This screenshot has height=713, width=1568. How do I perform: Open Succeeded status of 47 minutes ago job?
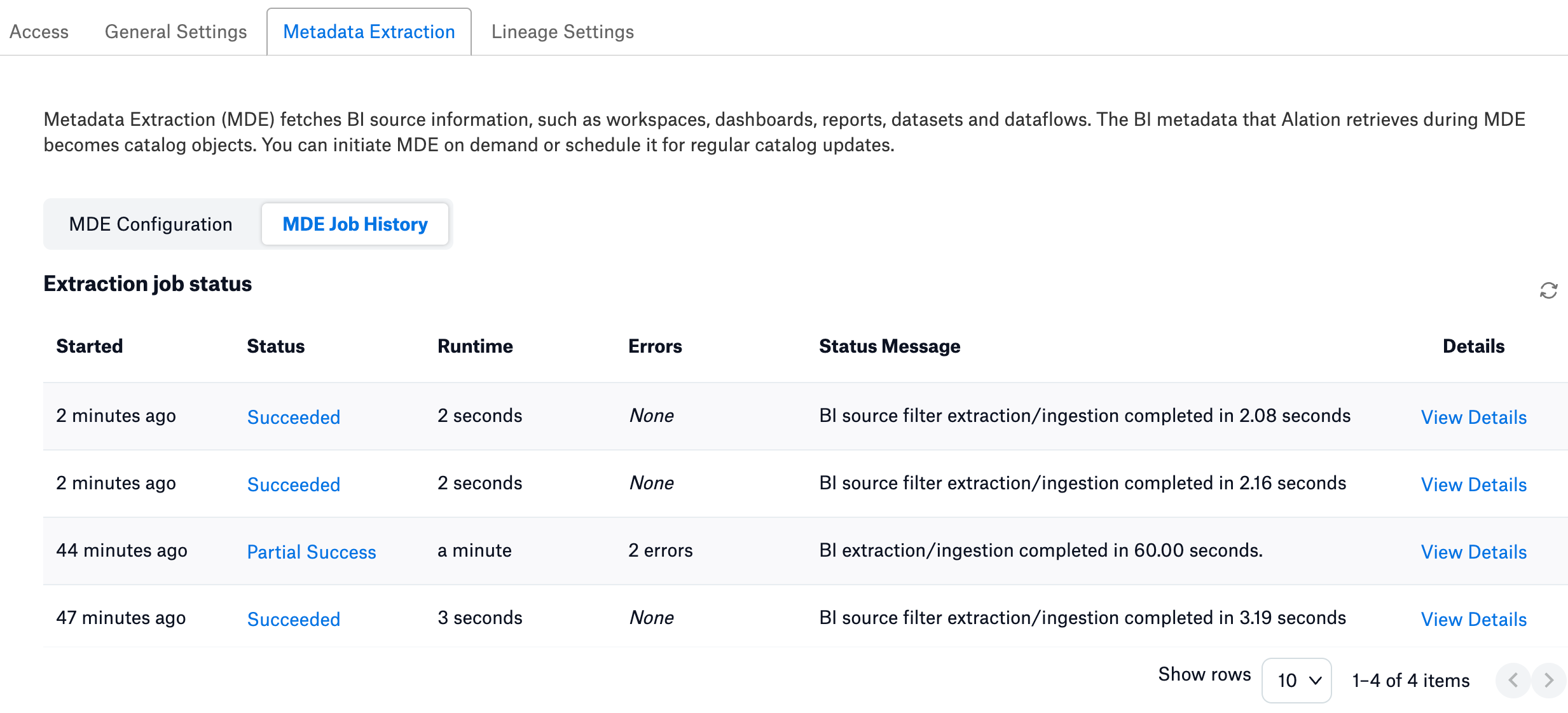(294, 620)
